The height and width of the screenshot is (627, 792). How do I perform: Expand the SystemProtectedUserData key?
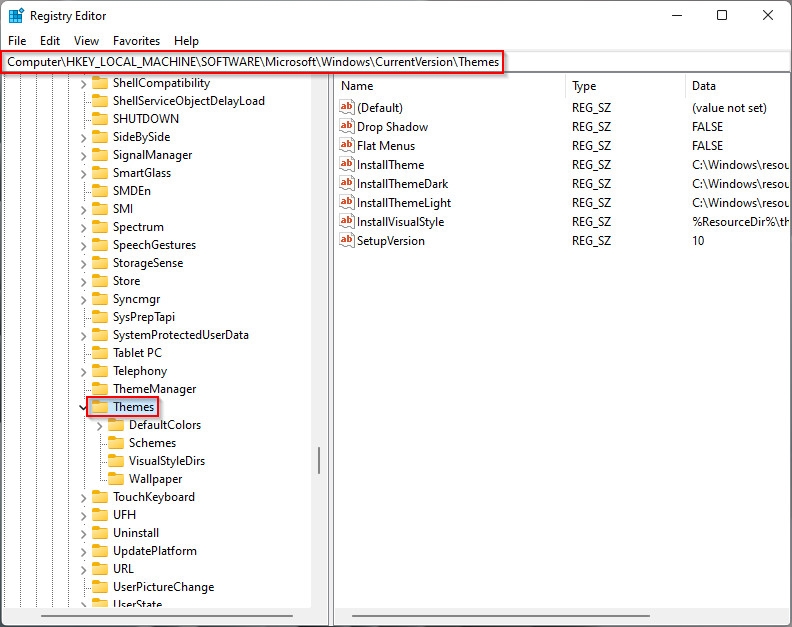tap(83, 336)
